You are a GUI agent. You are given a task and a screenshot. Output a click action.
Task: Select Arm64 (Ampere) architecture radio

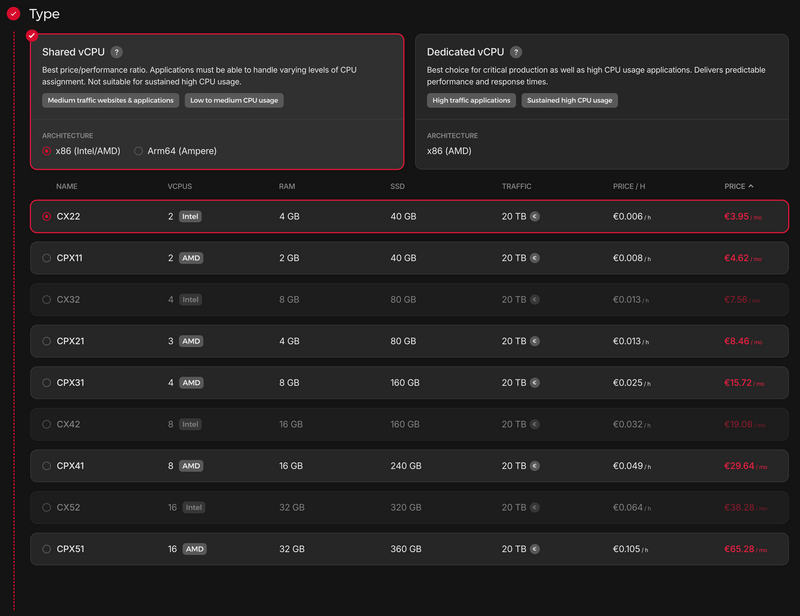click(x=138, y=151)
